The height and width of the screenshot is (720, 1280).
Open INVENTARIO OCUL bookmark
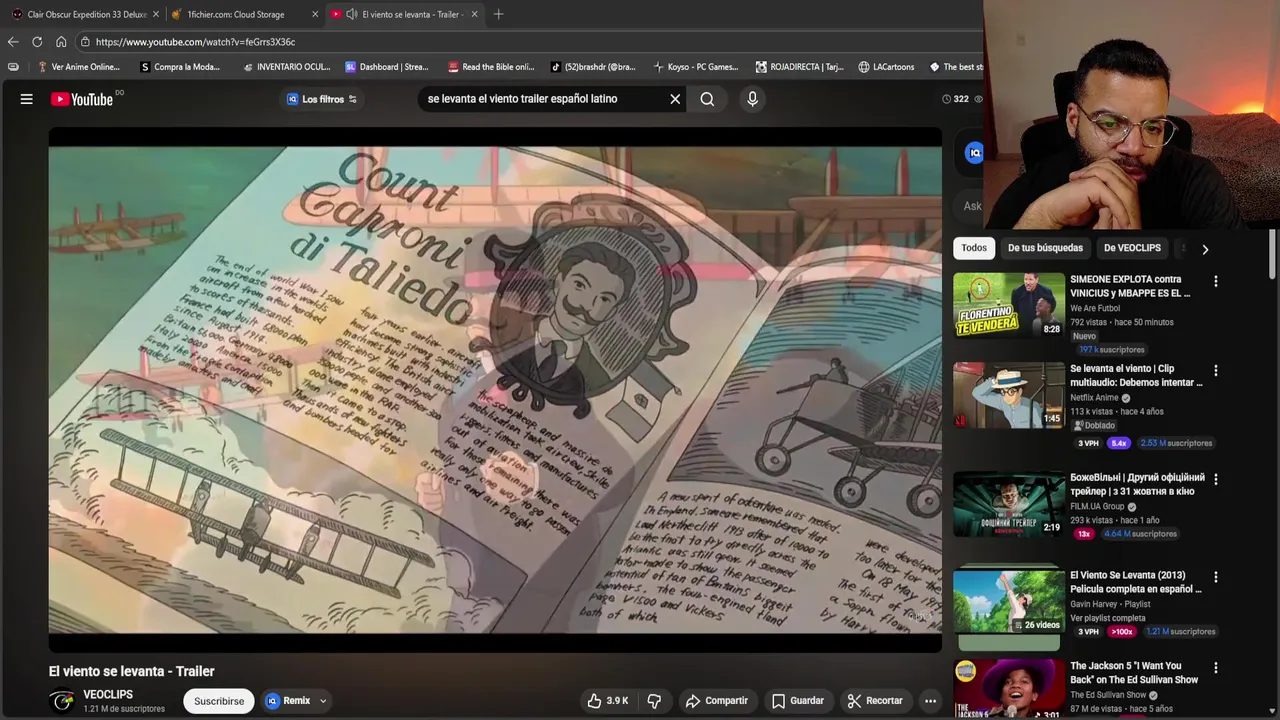click(x=286, y=67)
